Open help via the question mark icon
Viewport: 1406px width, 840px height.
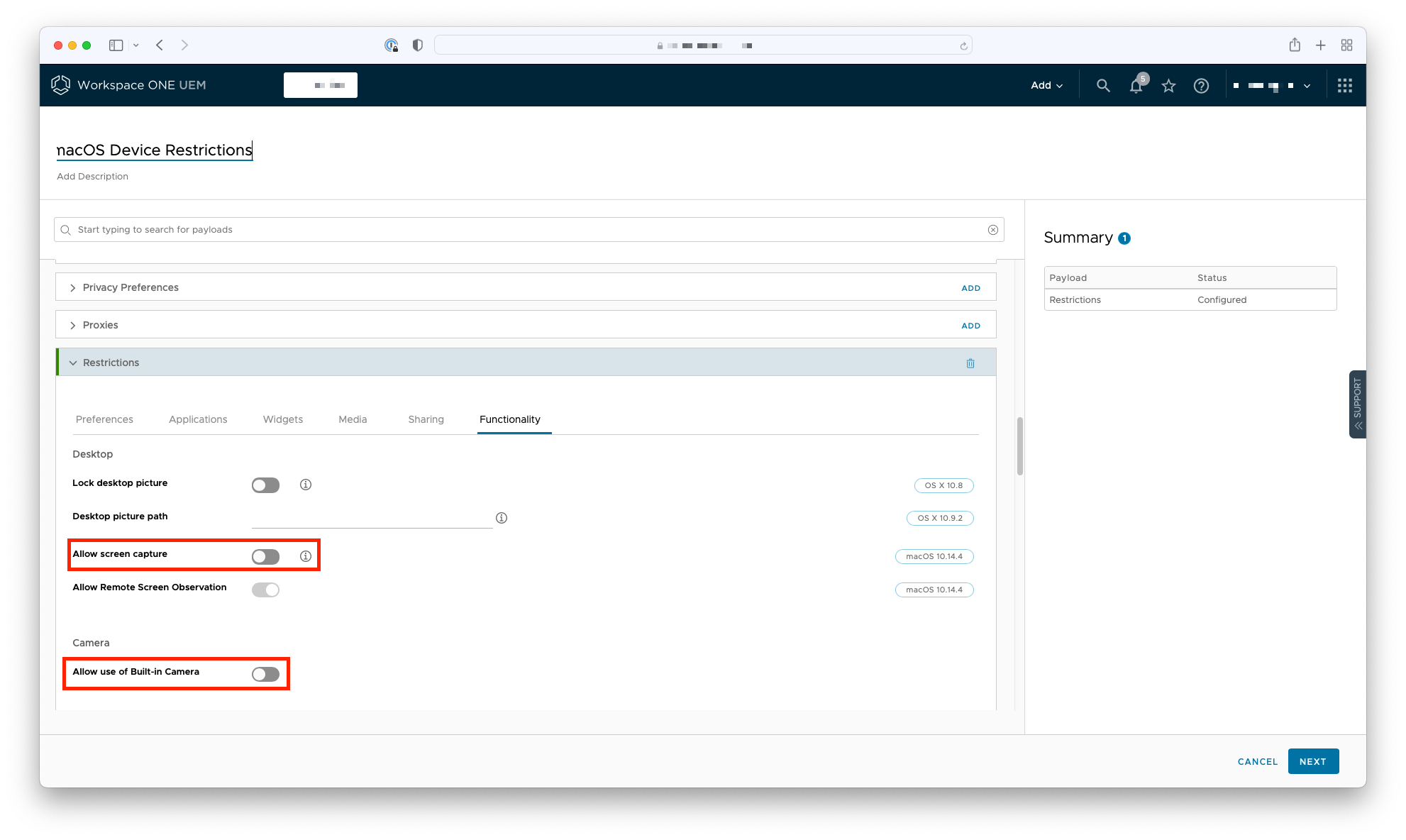1201,85
